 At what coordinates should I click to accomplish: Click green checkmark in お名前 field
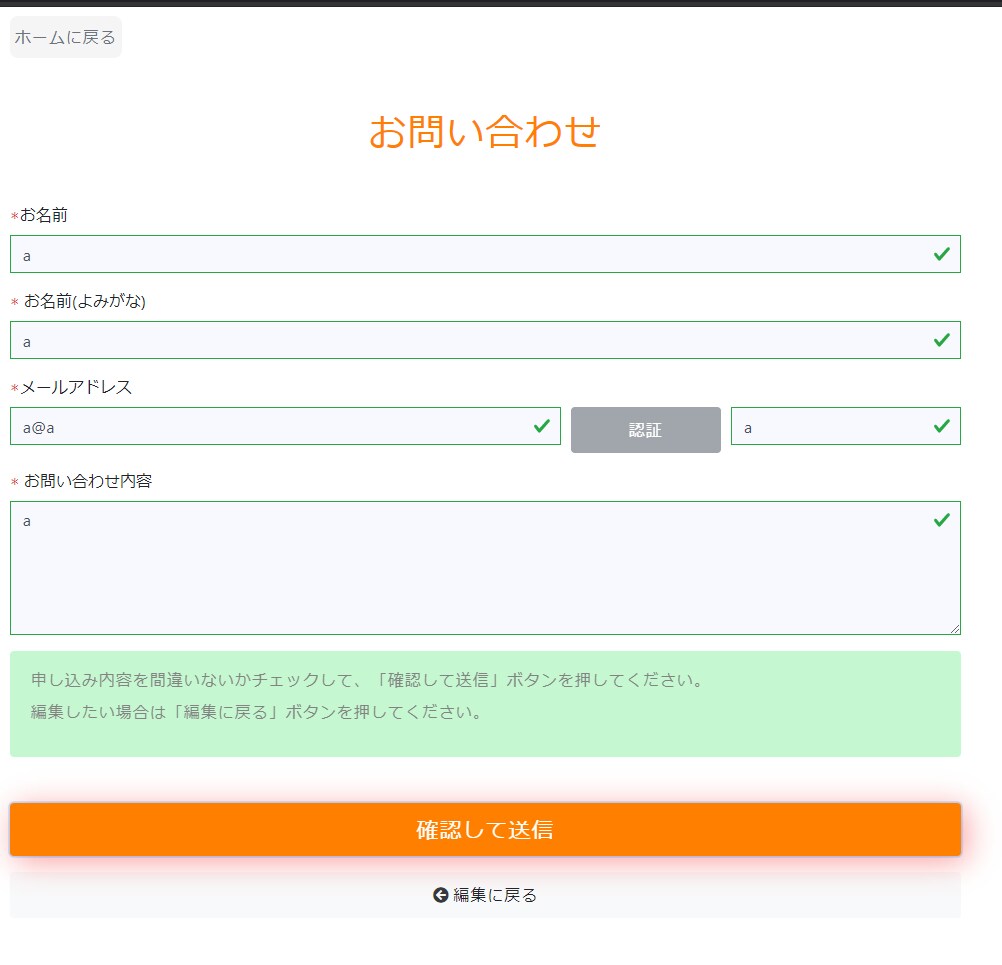(941, 254)
